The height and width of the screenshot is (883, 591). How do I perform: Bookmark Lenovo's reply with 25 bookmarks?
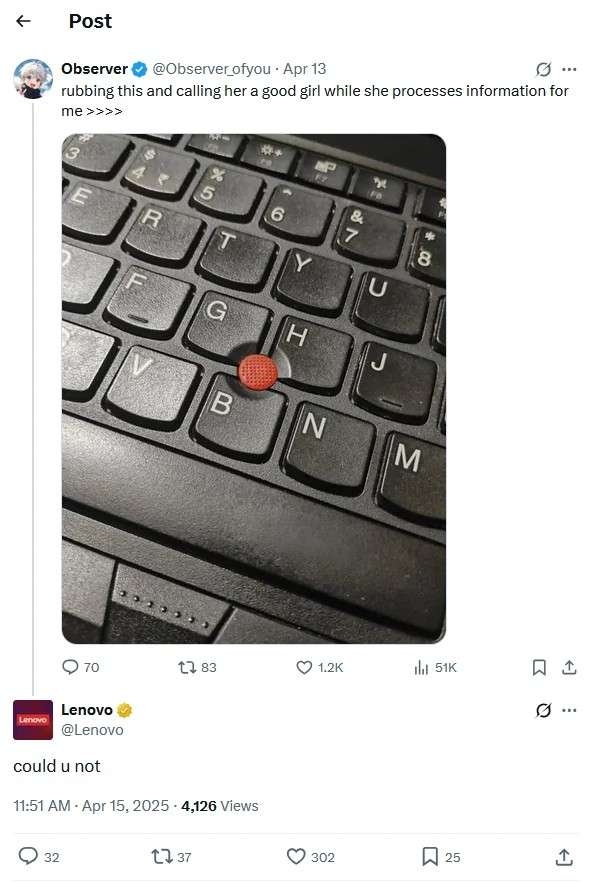pyautogui.click(x=441, y=857)
